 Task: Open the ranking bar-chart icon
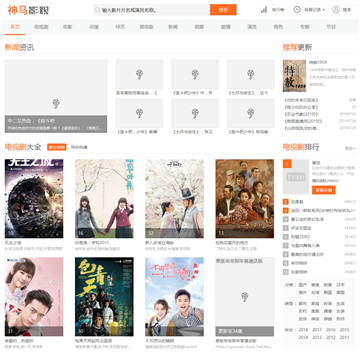[264, 10]
